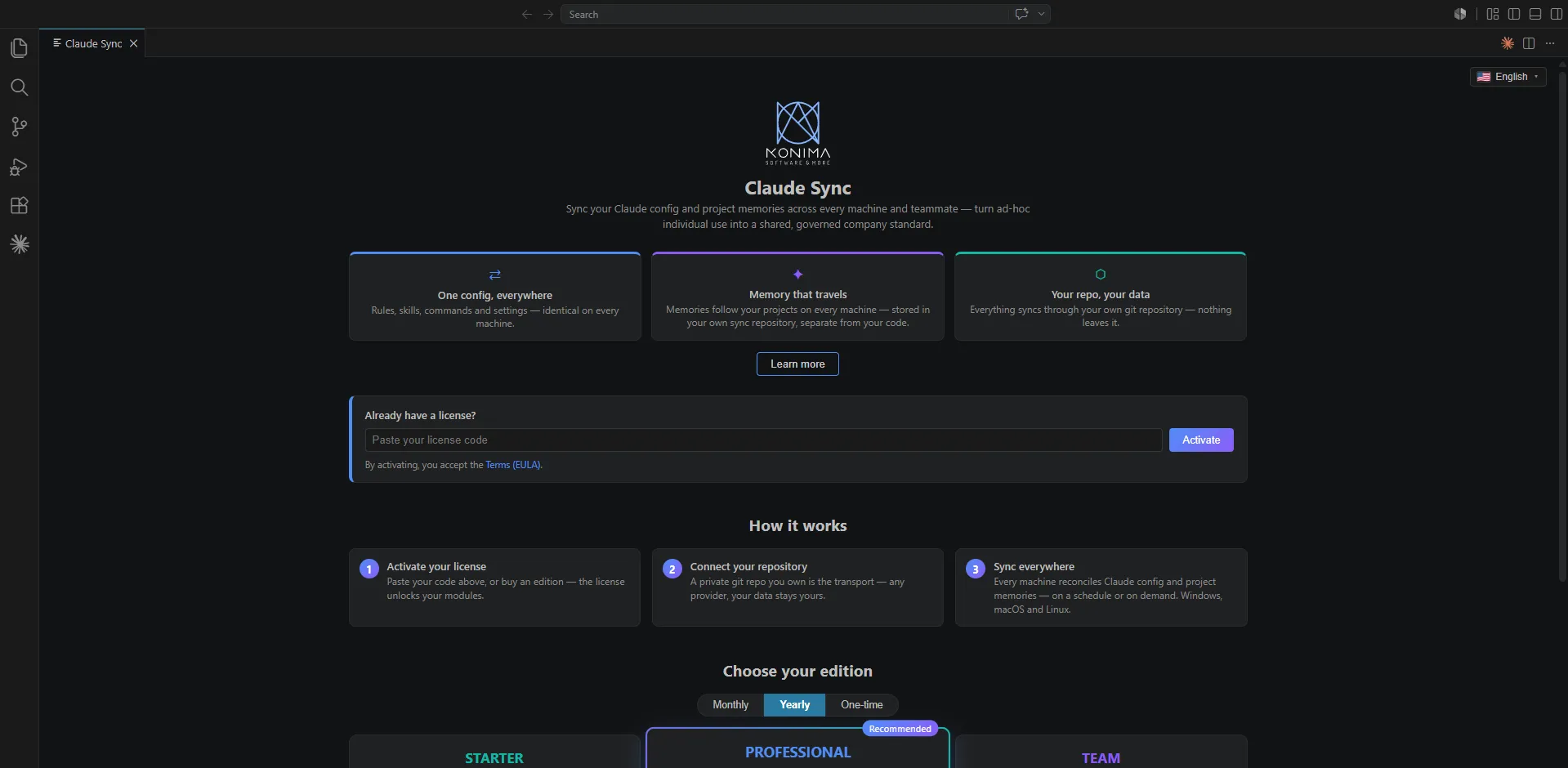
Task: Click the step 1 Activate your license badge
Action: (x=369, y=569)
